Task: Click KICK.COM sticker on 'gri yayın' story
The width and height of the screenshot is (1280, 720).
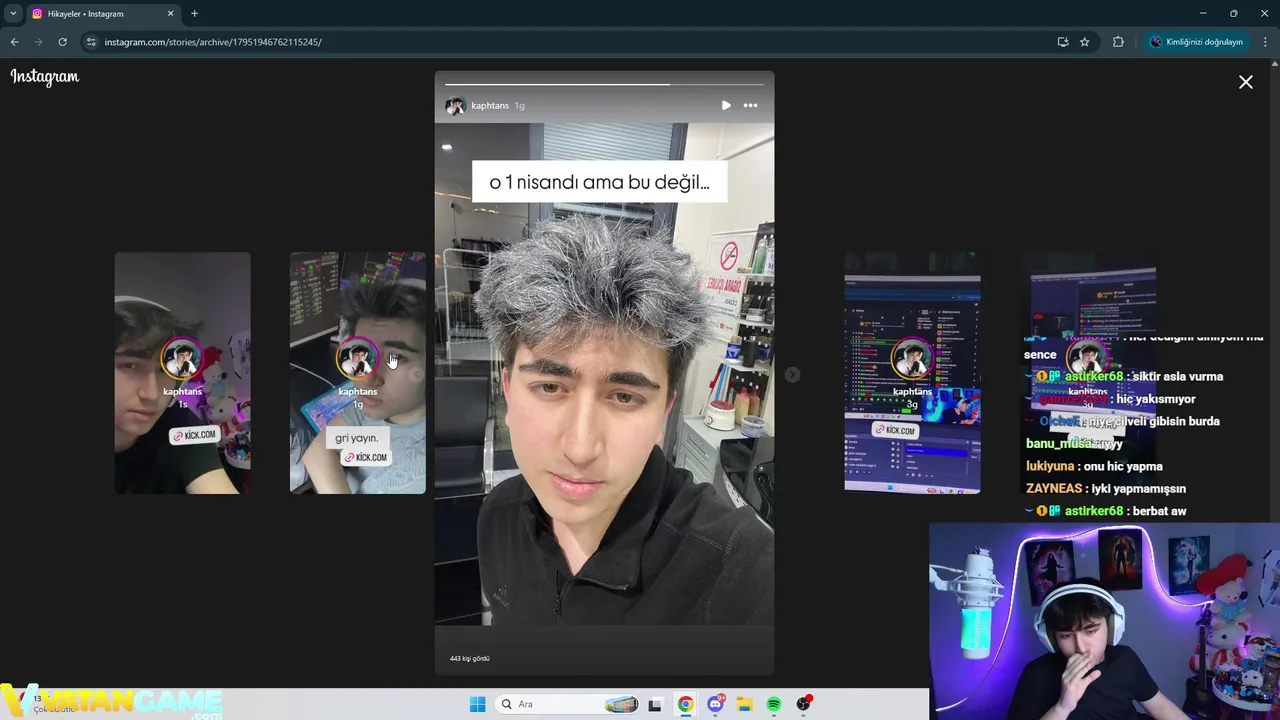Action: pos(365,457)
